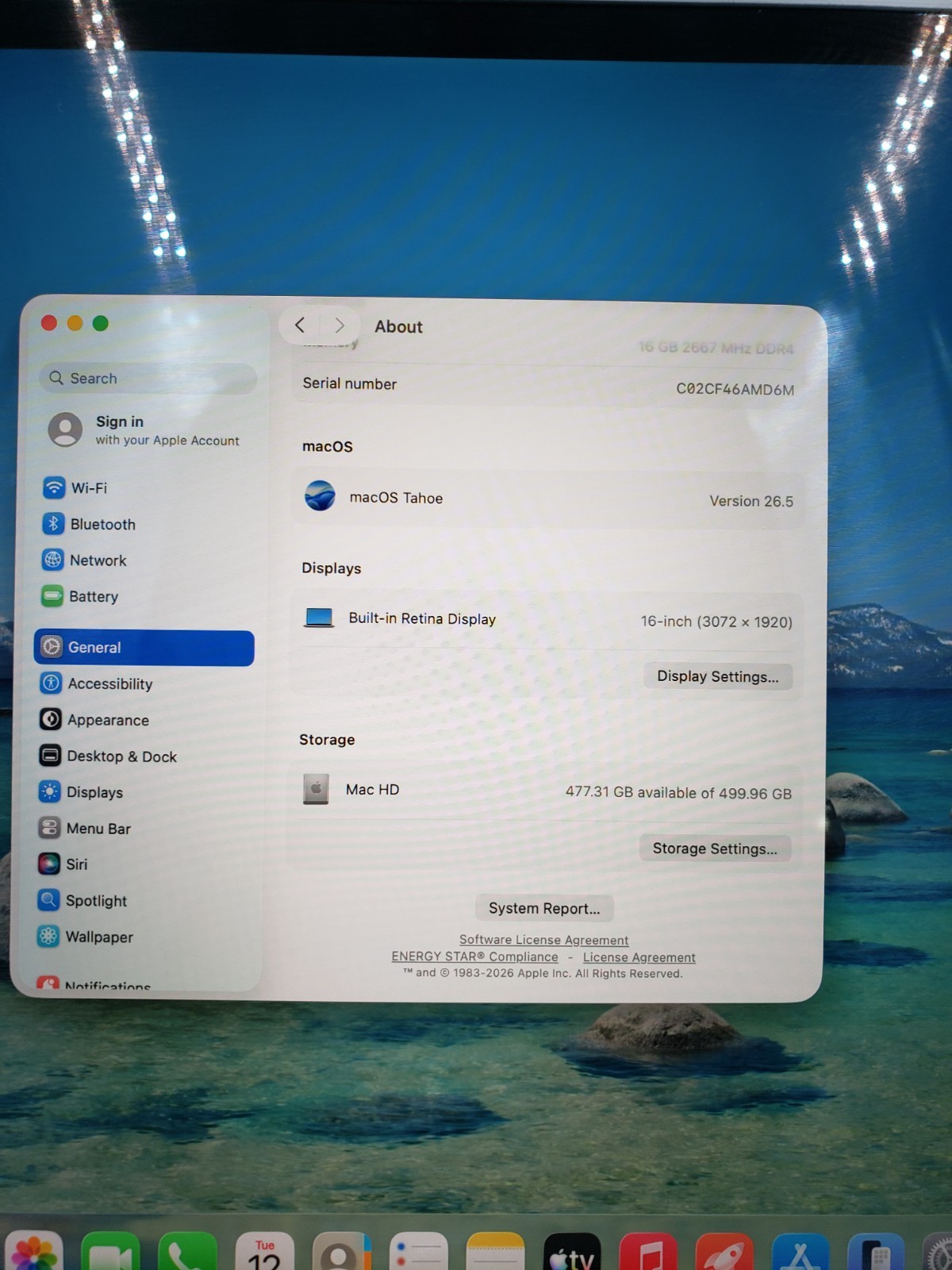Open Contacts from the Dock

tap(341, 1253)
